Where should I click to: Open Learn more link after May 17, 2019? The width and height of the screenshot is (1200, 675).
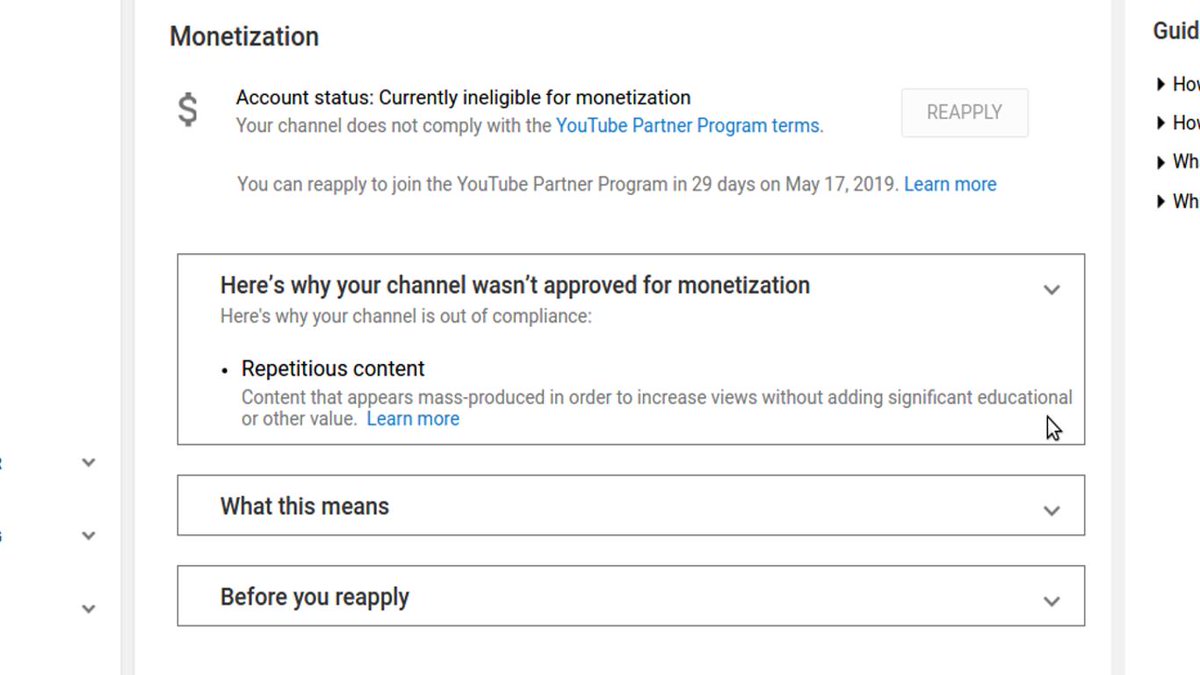coord(950,184)
